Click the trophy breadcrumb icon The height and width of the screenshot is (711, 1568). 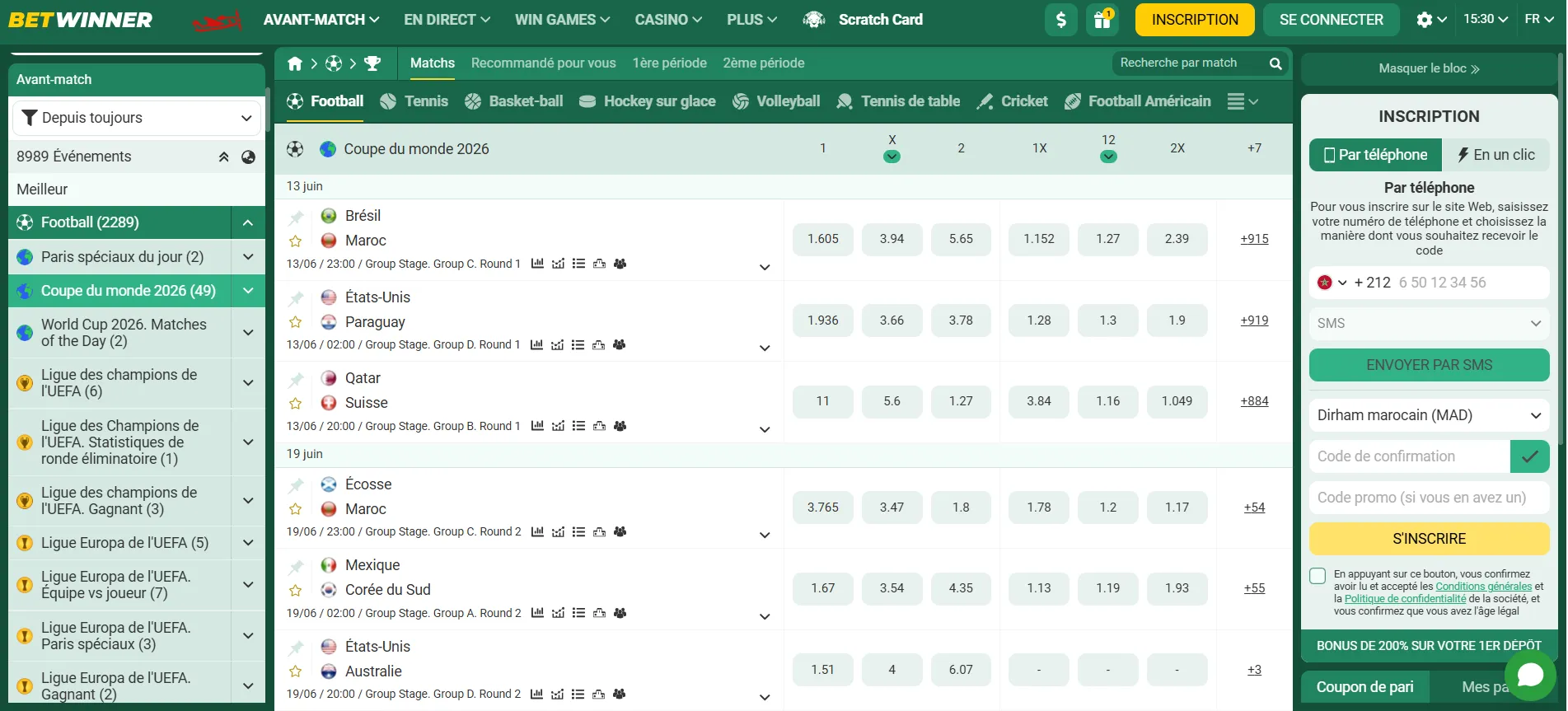coord(372,63)
